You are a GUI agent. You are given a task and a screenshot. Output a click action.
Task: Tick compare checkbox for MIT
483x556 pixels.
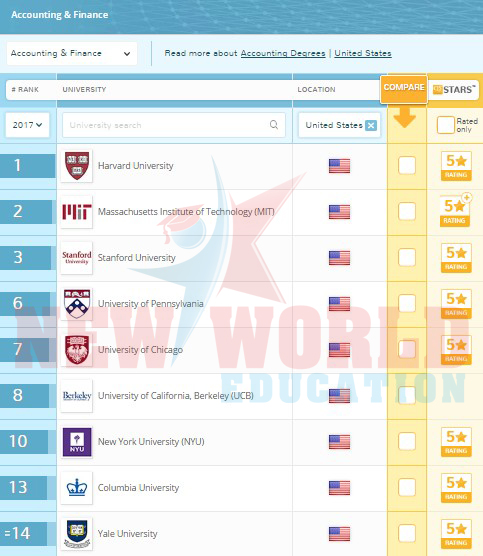pyautogui.click(x=407, y=211)
